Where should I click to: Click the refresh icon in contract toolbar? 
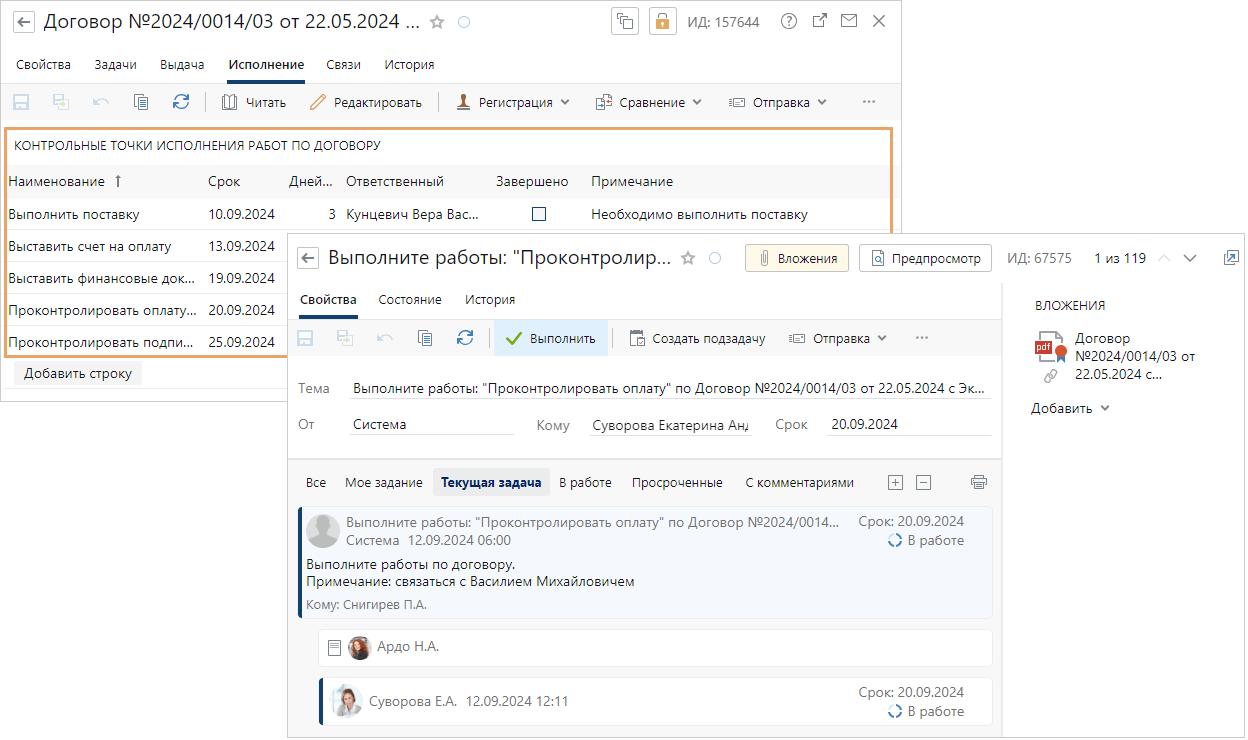181,102
